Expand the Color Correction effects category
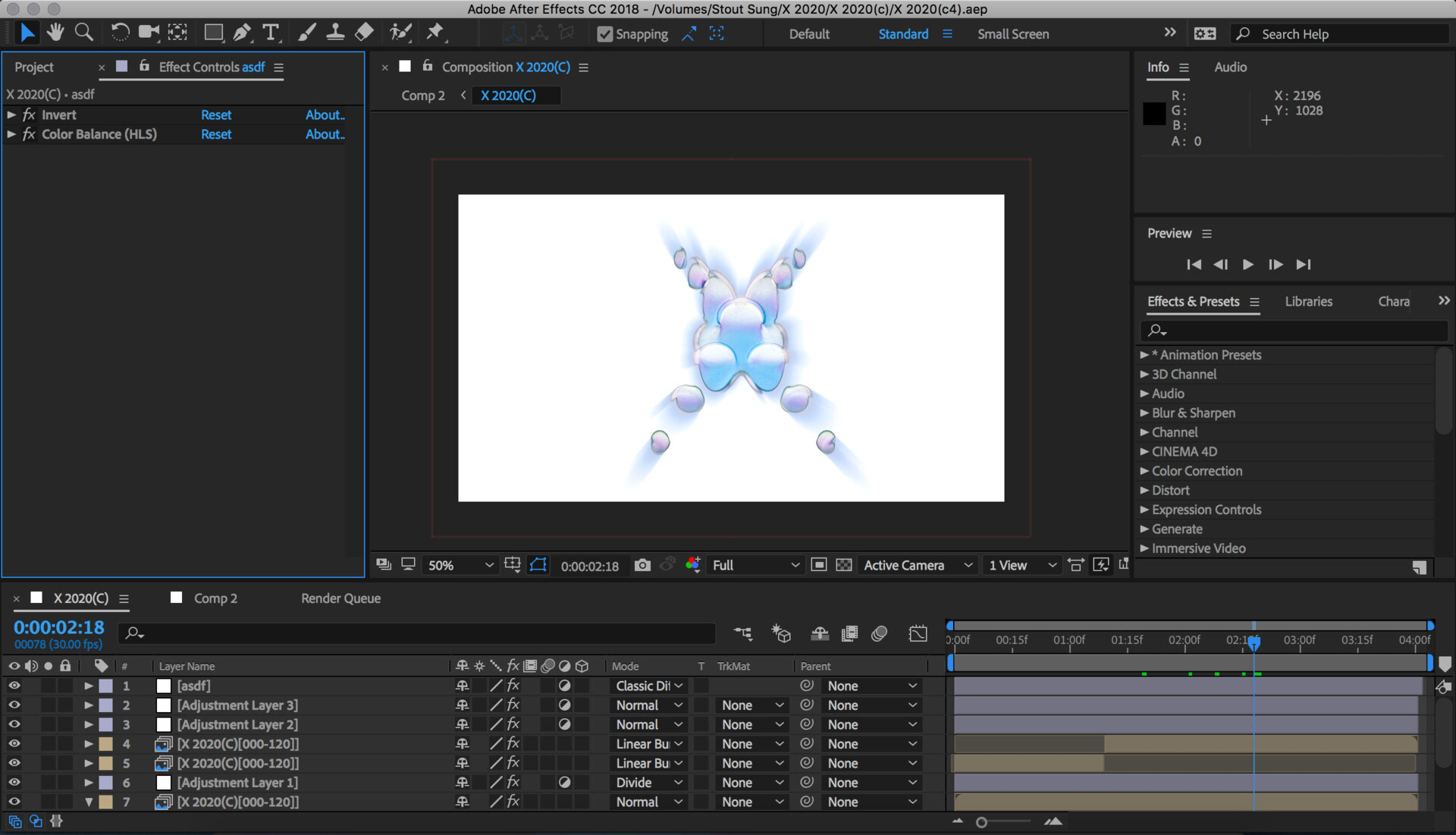The image size is (1456, 835). (x=1144, y=471)
